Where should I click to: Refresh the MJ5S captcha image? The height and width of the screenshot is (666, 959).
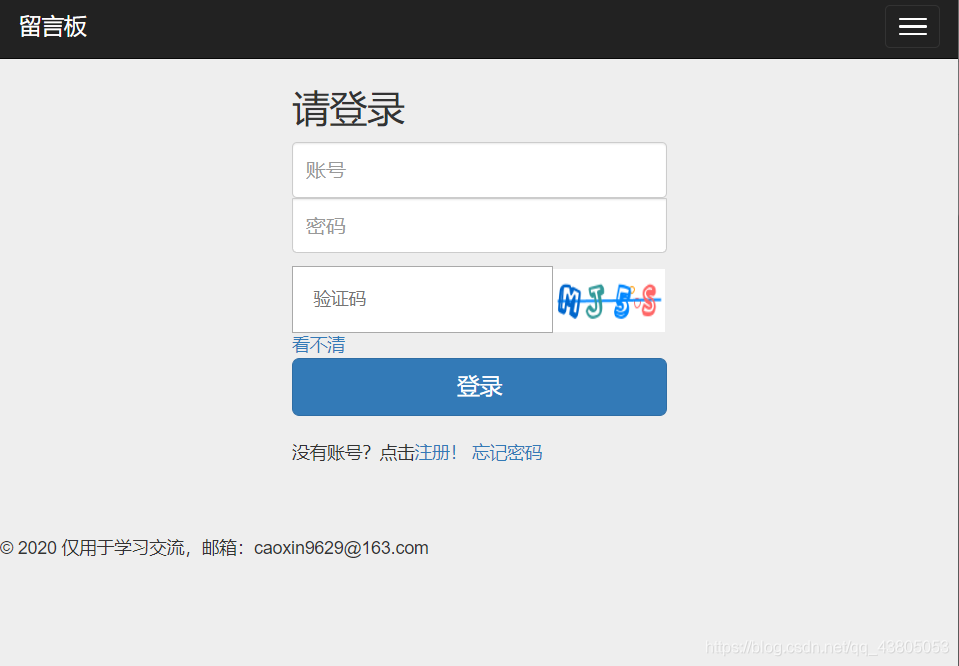(x=609, y=300)
